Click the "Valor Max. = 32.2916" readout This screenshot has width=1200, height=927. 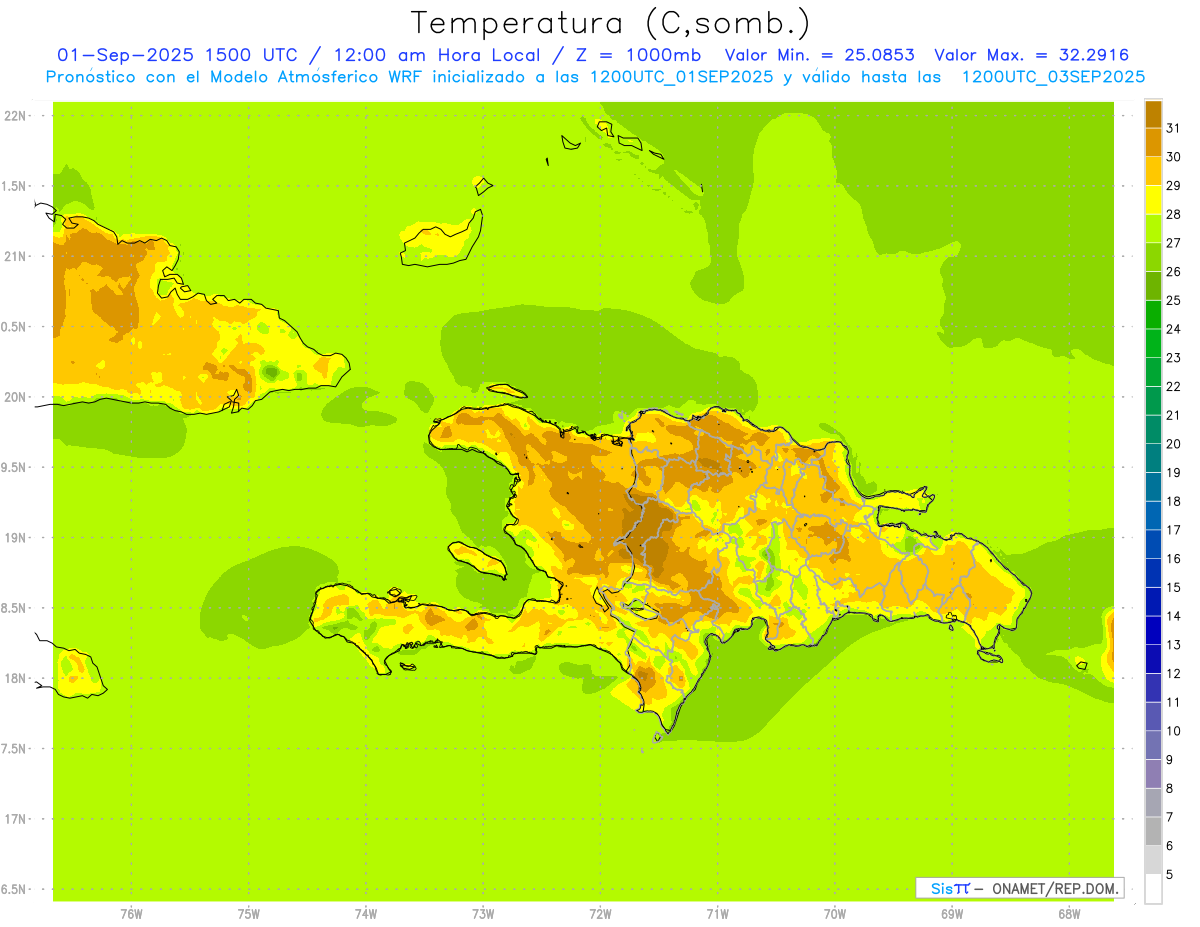[x=1032, y=56]
